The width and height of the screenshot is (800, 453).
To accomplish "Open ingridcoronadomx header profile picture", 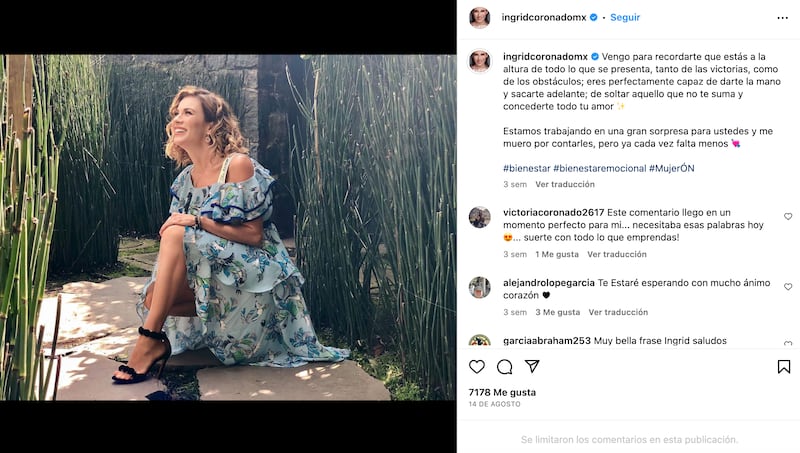I will click(480, 18).
